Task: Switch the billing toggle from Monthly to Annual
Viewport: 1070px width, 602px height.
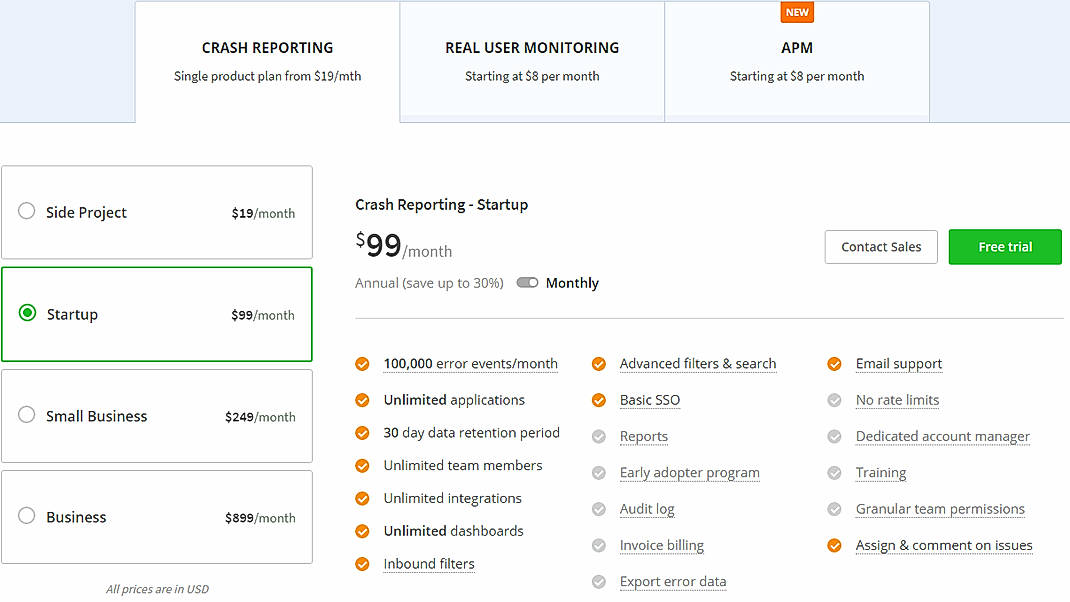Action: pos(527,283)
